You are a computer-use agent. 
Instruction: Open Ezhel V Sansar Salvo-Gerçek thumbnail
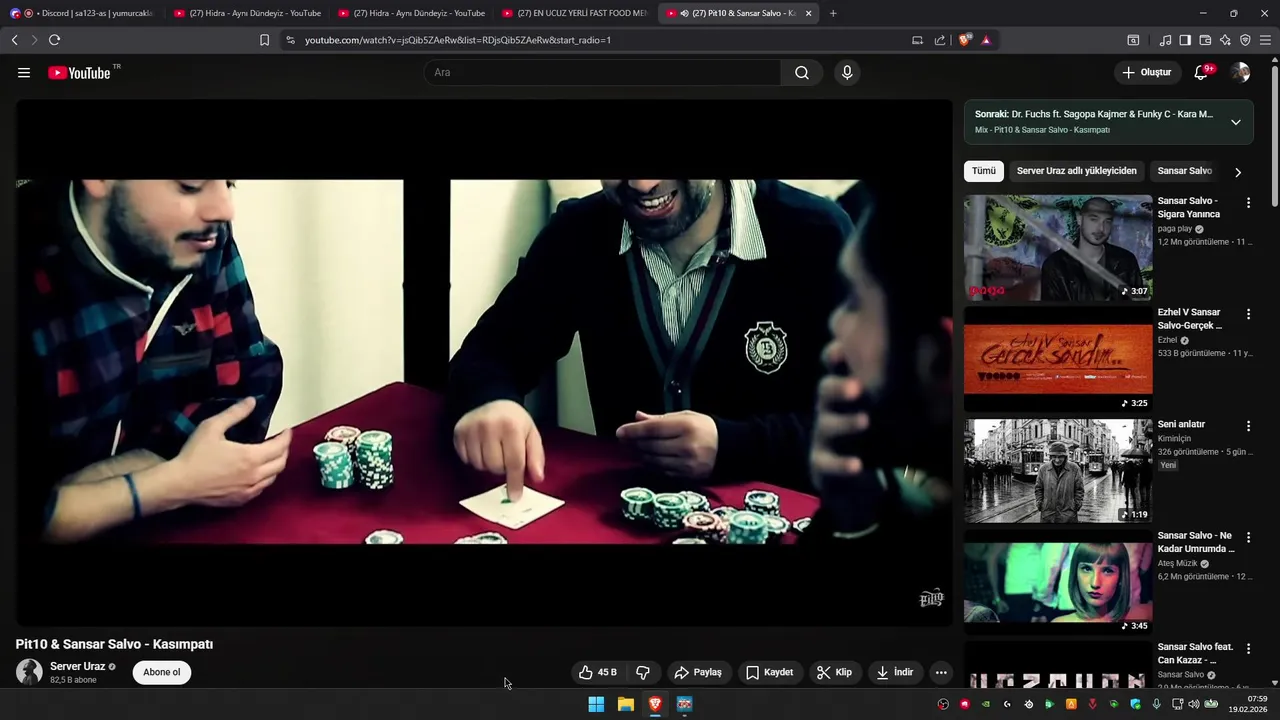pyautogui.click(x=1058, y=360)
